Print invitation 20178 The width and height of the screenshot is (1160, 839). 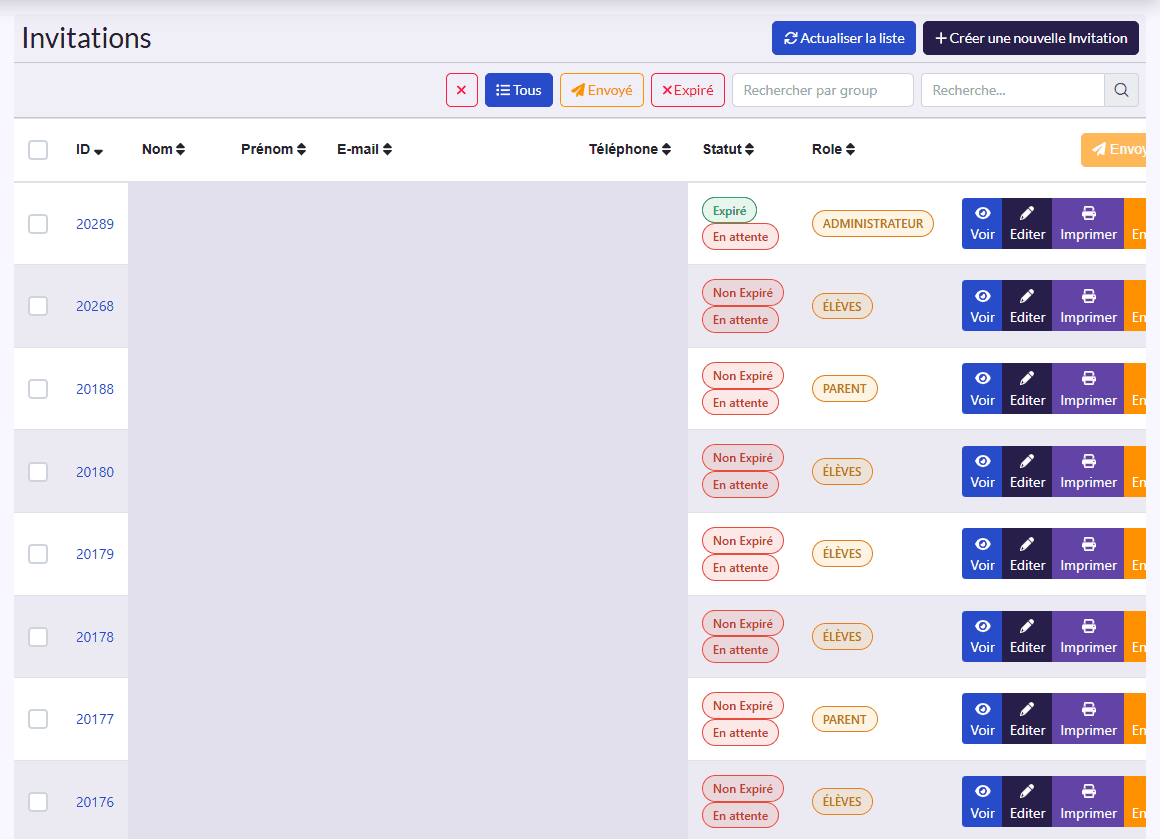(1088, 636)
